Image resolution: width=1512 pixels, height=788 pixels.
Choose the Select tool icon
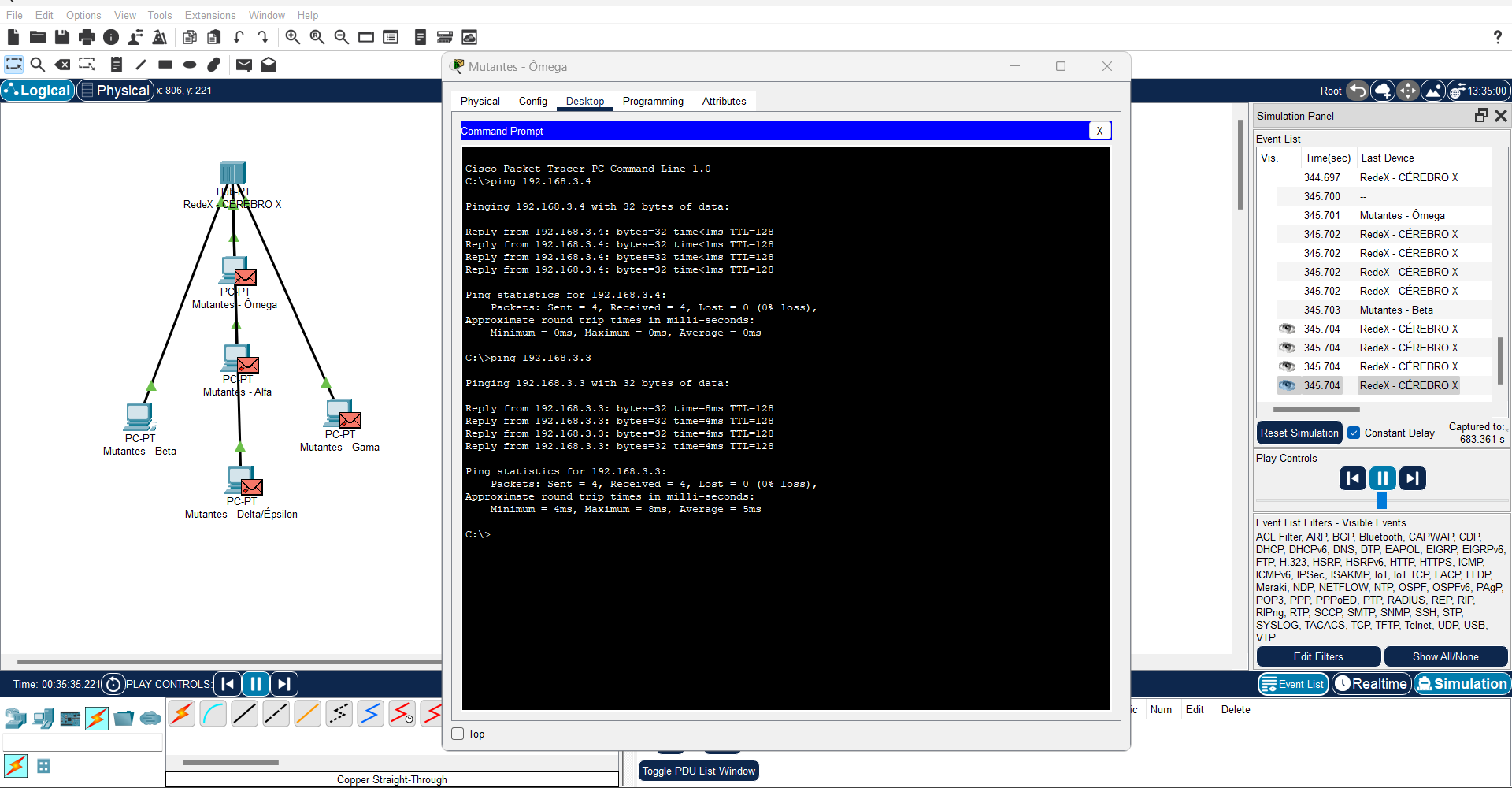[x=14, y=65]
